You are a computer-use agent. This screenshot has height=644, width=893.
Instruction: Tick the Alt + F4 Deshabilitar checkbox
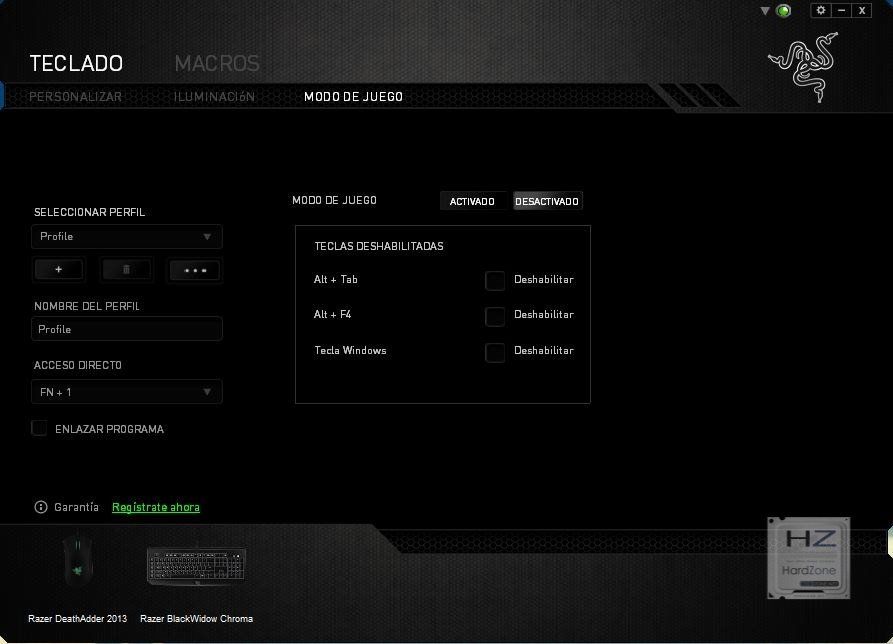tap(495, 316)
